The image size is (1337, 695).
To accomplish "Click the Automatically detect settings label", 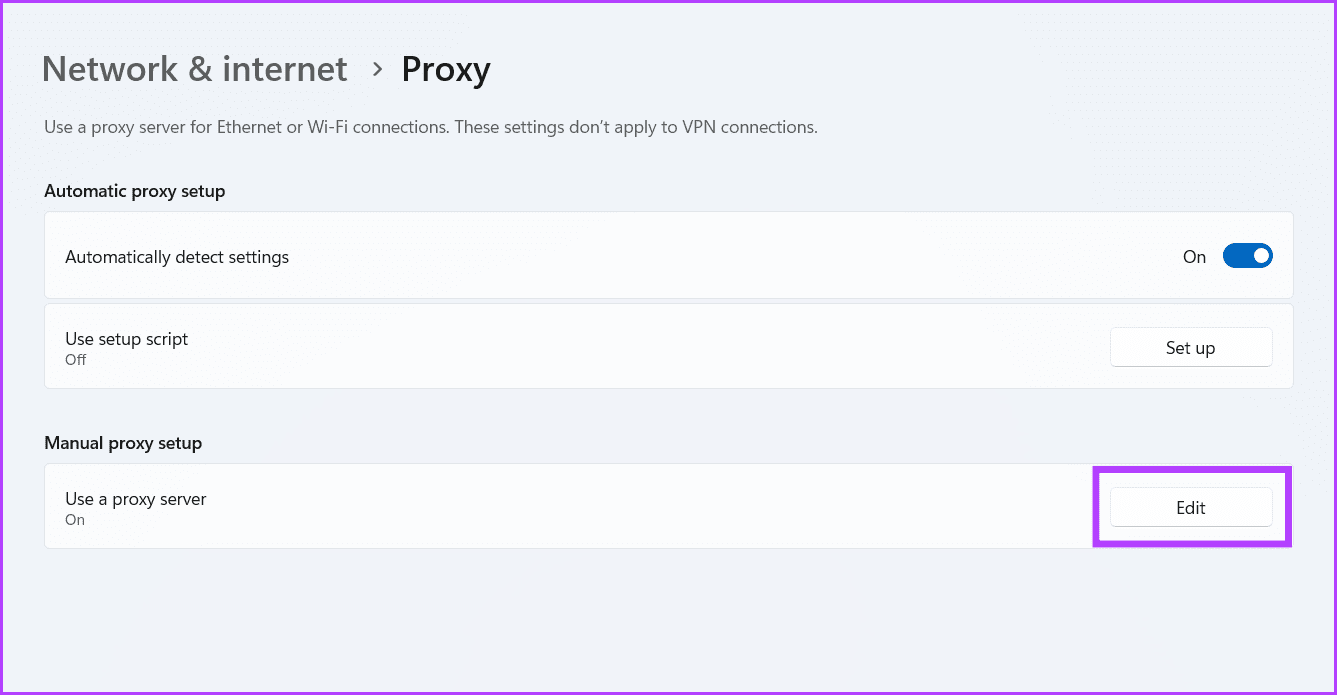I will [176, 256].
